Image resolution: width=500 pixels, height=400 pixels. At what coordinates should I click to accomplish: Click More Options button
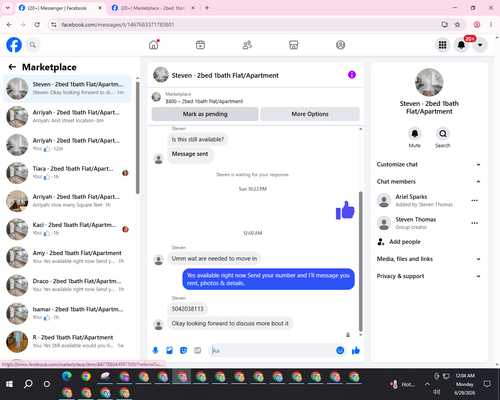[310, 114]
